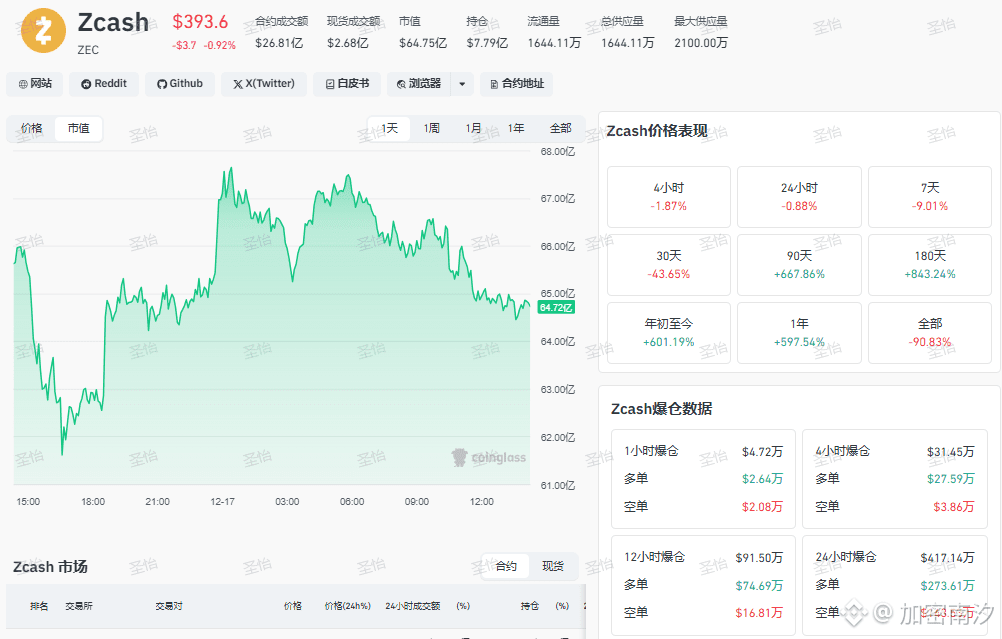The height and width of the screenshot is (639, 1002).
Task: Click the 24小时 price performance card
Action: click(799, 197)
